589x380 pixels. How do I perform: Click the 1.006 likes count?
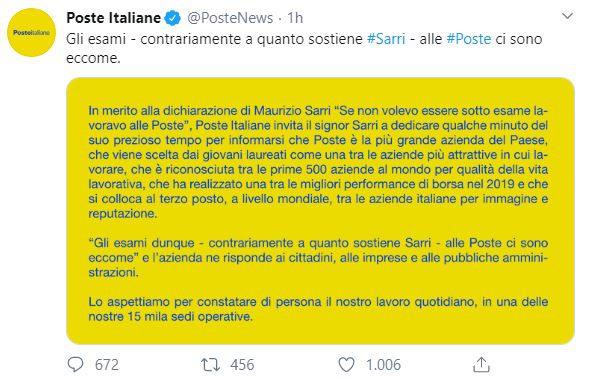[383, 365]
